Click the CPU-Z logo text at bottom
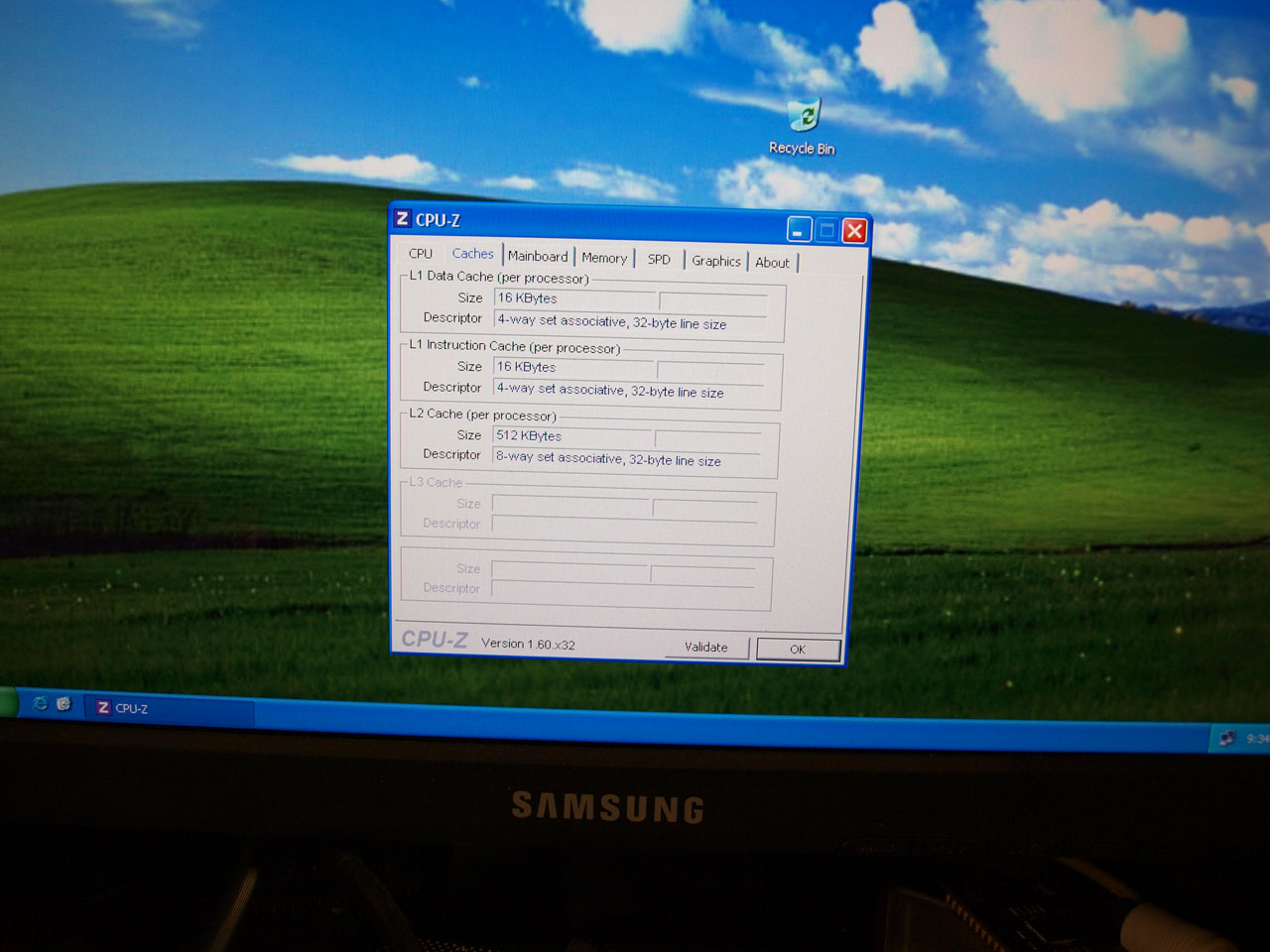1270x952 pixels. tap(435, 640)
